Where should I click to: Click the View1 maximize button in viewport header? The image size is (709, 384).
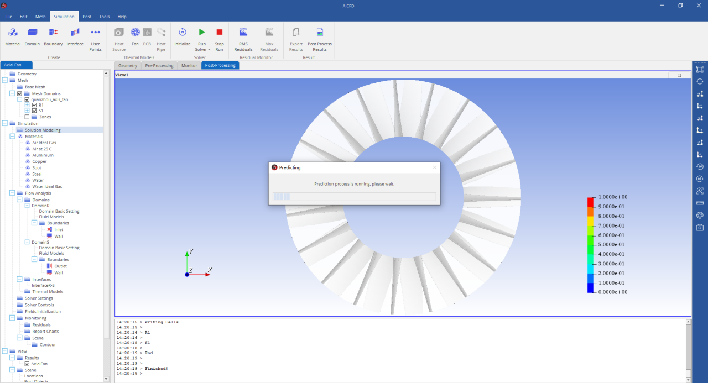[679, 75]
